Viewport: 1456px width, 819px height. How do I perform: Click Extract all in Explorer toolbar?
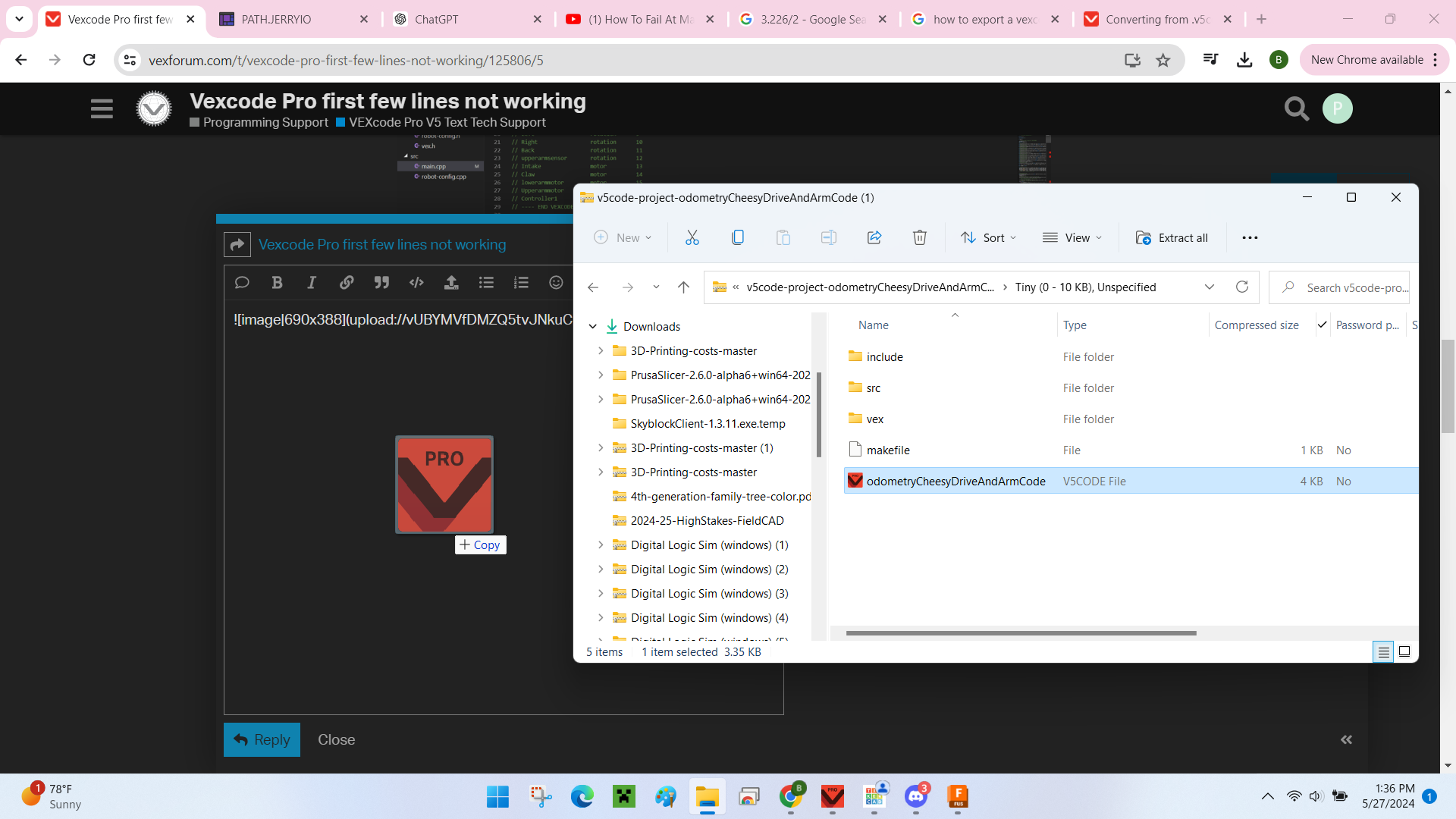[1172, 237]
